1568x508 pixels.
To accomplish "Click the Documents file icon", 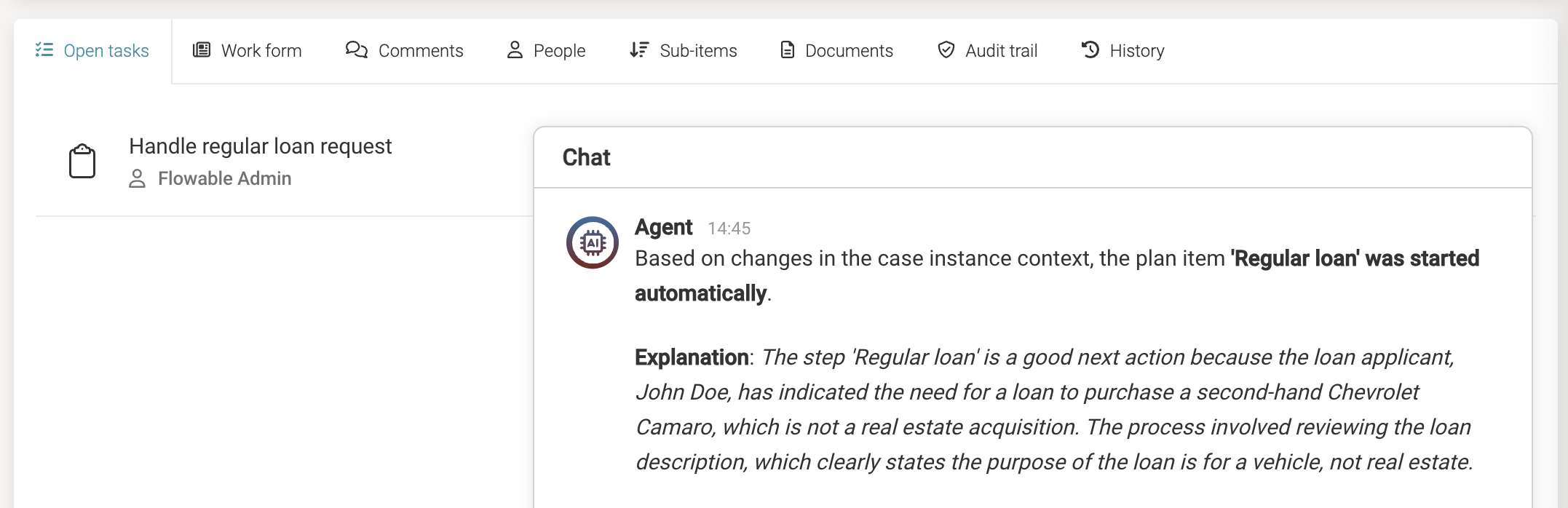I will tap(787, 49).
